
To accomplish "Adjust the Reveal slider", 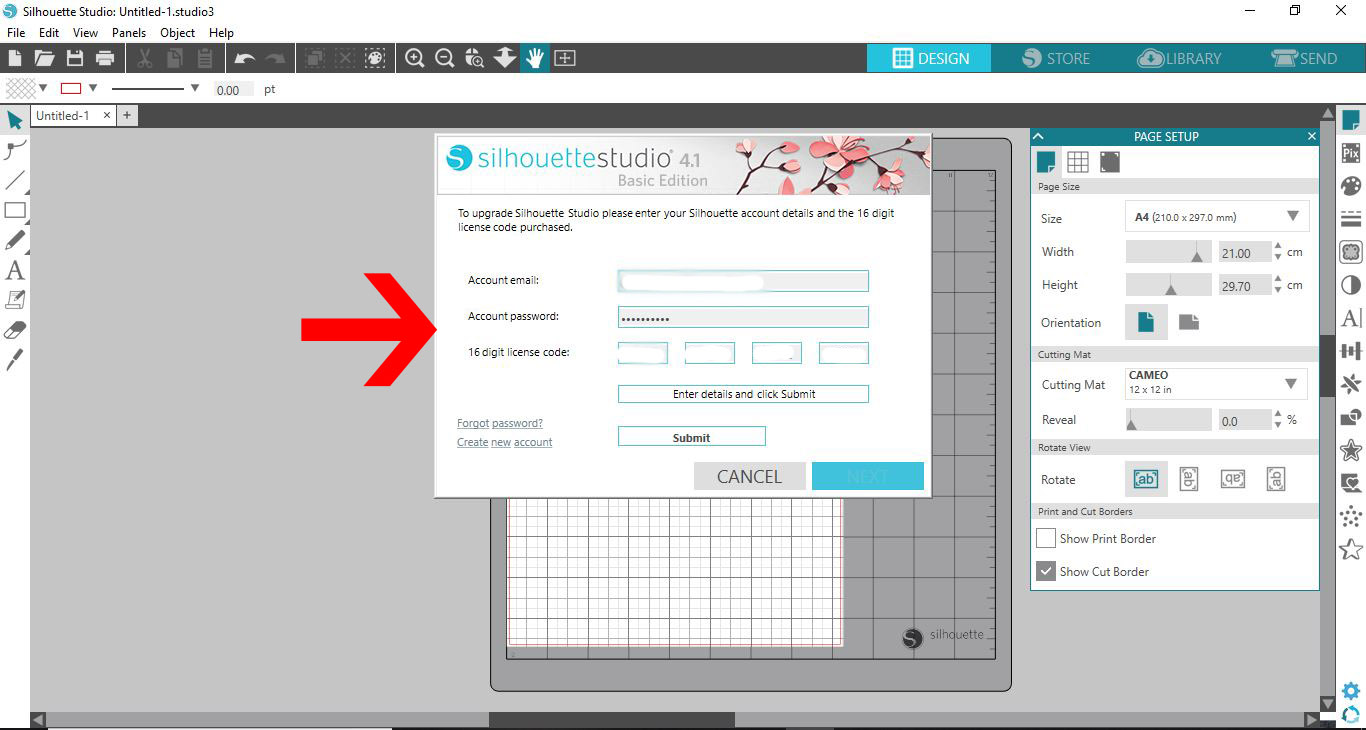I will click(1169, 420).
